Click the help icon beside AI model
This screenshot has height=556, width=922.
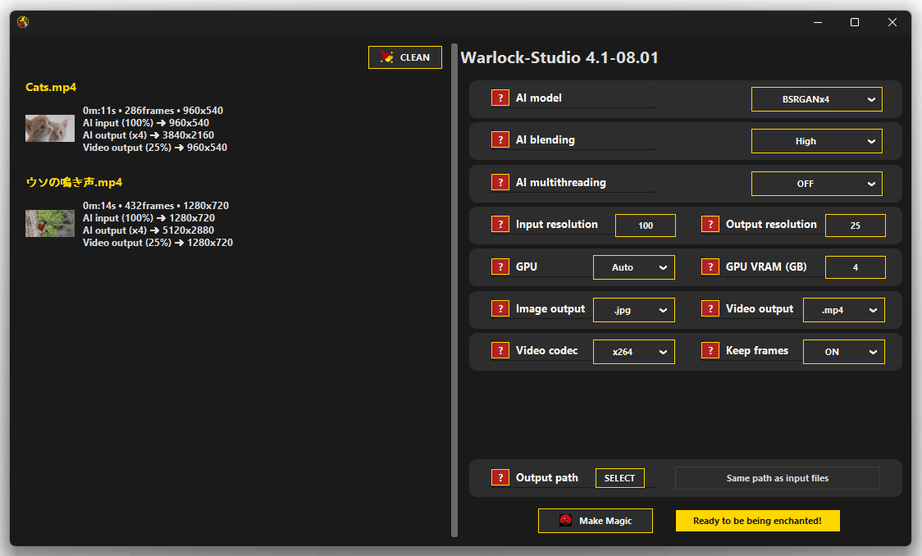pyautogui.click(x=500, y=98)
